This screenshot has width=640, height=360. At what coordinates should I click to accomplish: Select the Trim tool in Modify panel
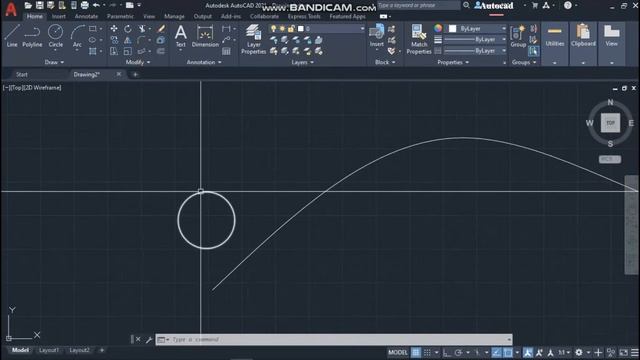142,29
